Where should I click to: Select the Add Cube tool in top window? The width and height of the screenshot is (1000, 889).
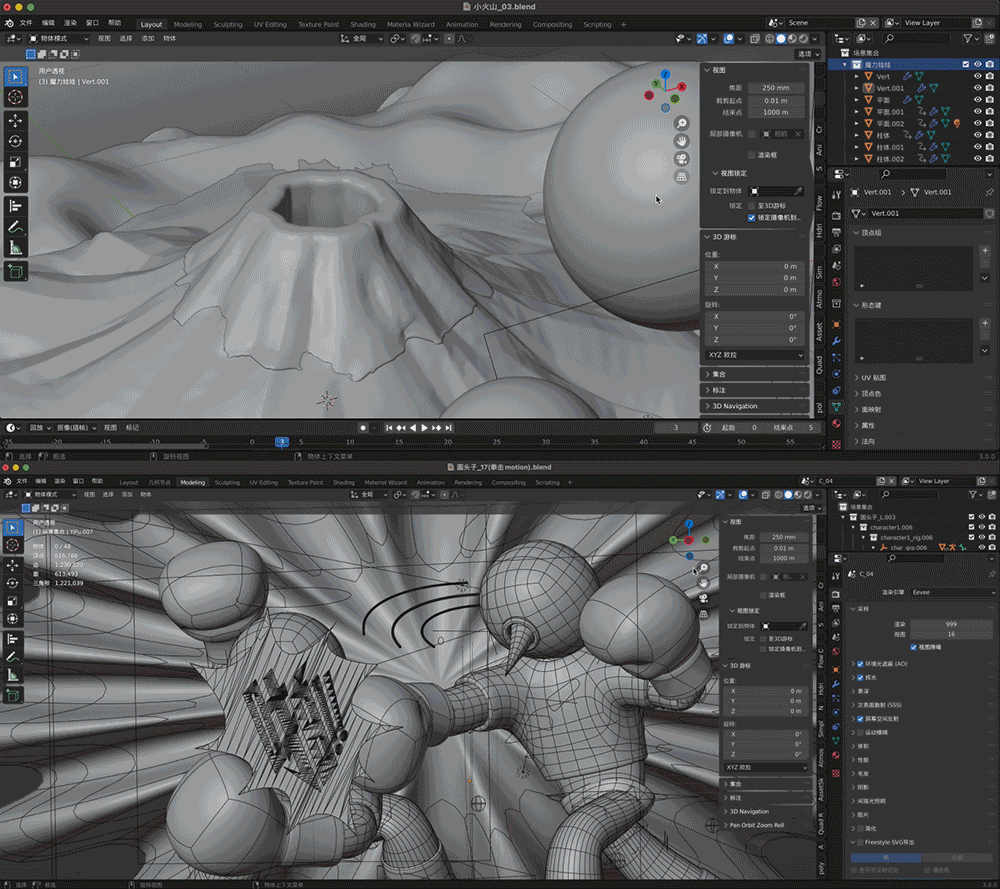[15, 271]
